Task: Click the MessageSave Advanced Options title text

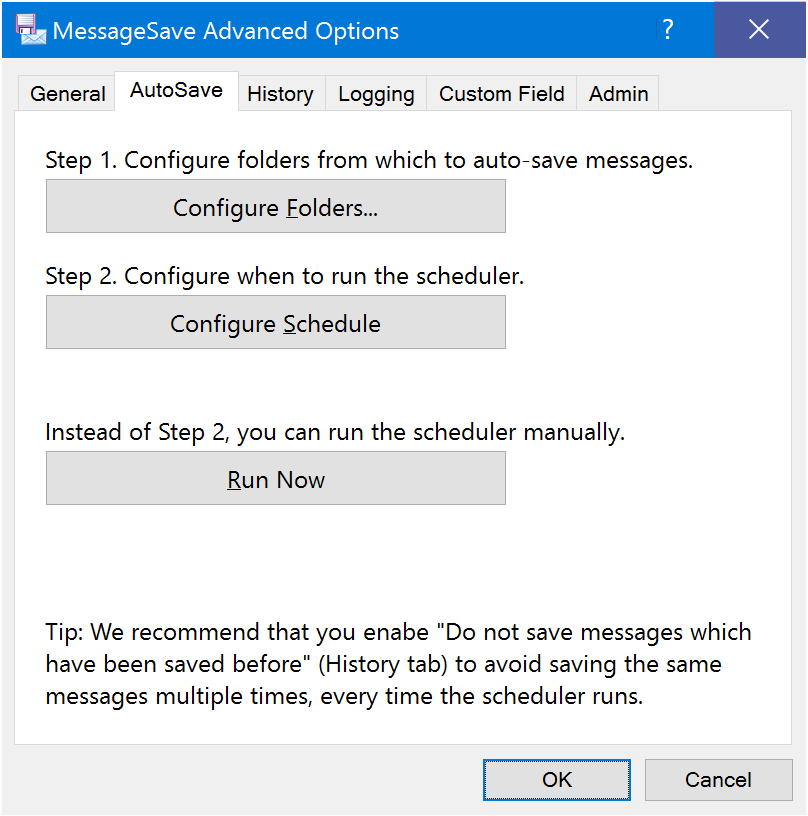Action: pyautogui.click(x=226, y=31)
